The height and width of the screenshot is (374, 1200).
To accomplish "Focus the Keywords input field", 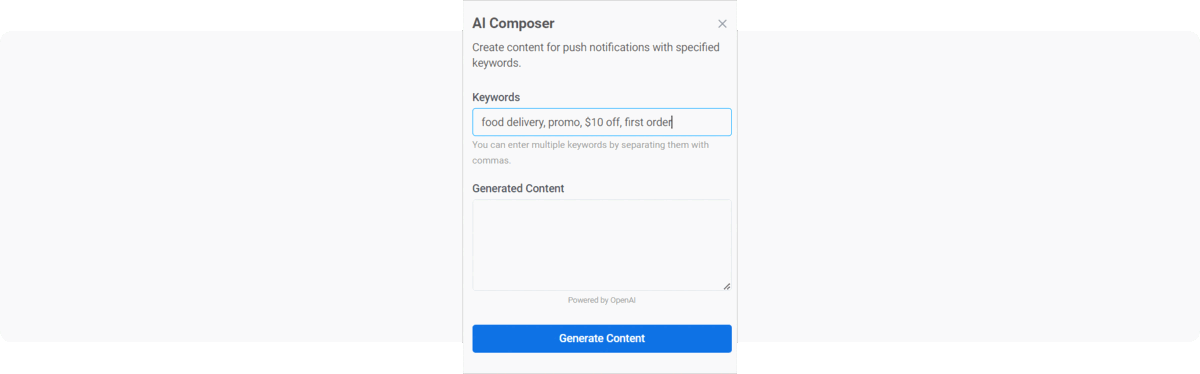I will point(602,122).
